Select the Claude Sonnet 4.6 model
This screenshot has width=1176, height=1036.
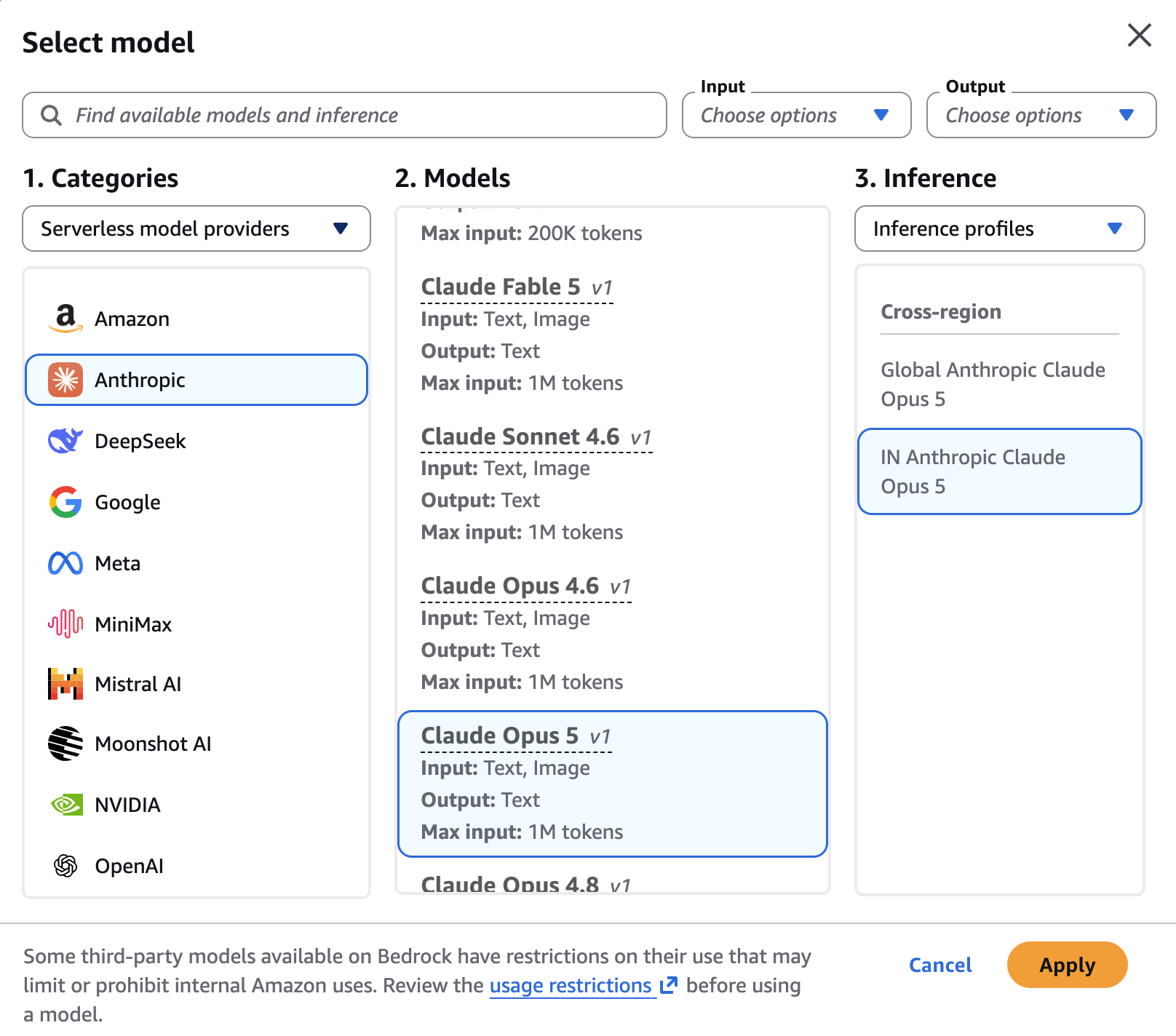[x=613, y=484]
